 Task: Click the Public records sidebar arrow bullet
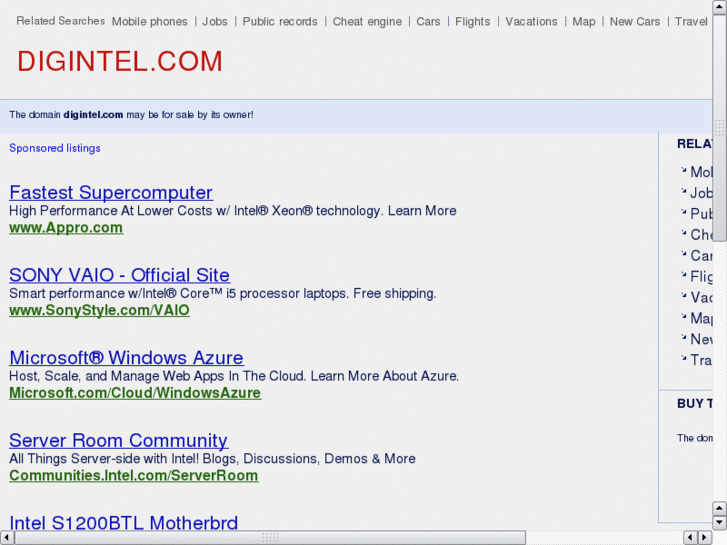click(x=683, y=212)
